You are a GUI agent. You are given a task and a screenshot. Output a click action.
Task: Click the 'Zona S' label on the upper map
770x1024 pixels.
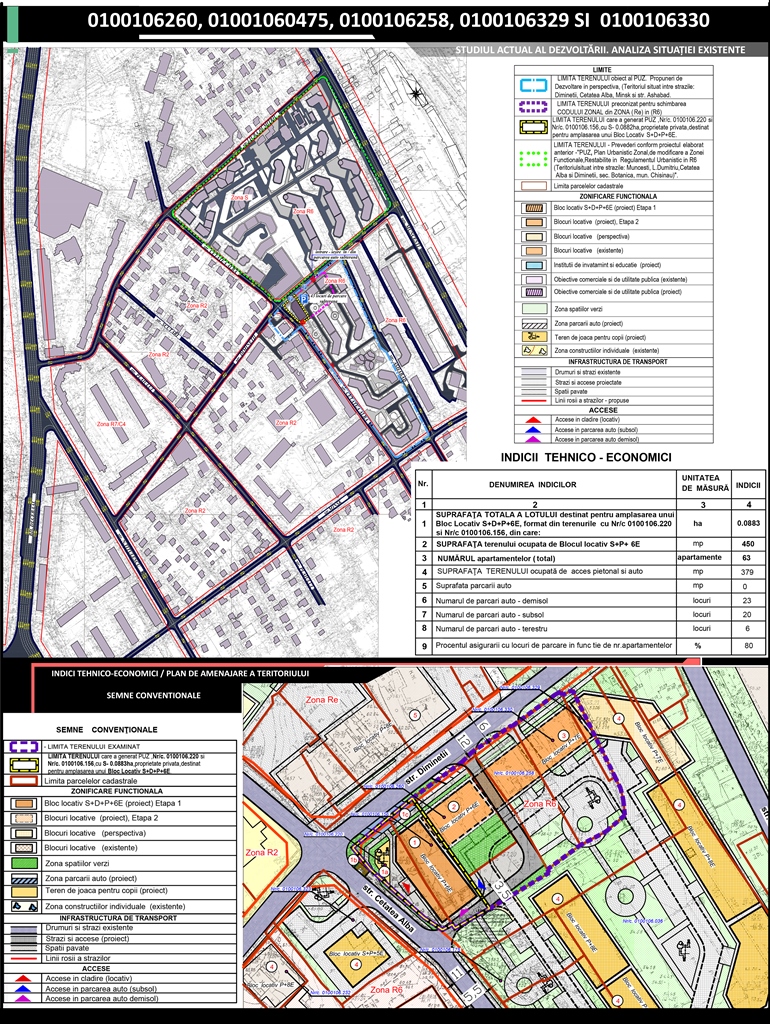coord(239,198)
